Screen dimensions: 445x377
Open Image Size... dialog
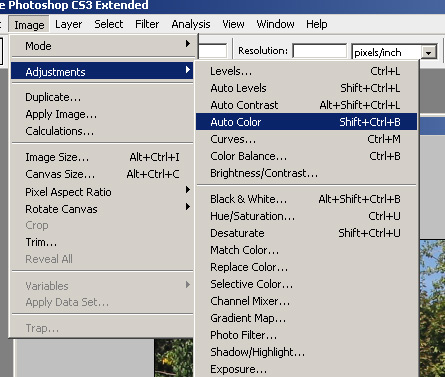point(102,157)
